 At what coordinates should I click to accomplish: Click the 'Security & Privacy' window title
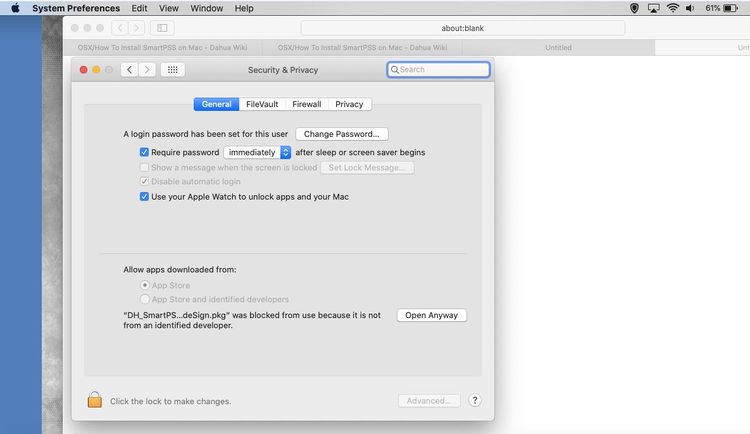coord(283,70)
